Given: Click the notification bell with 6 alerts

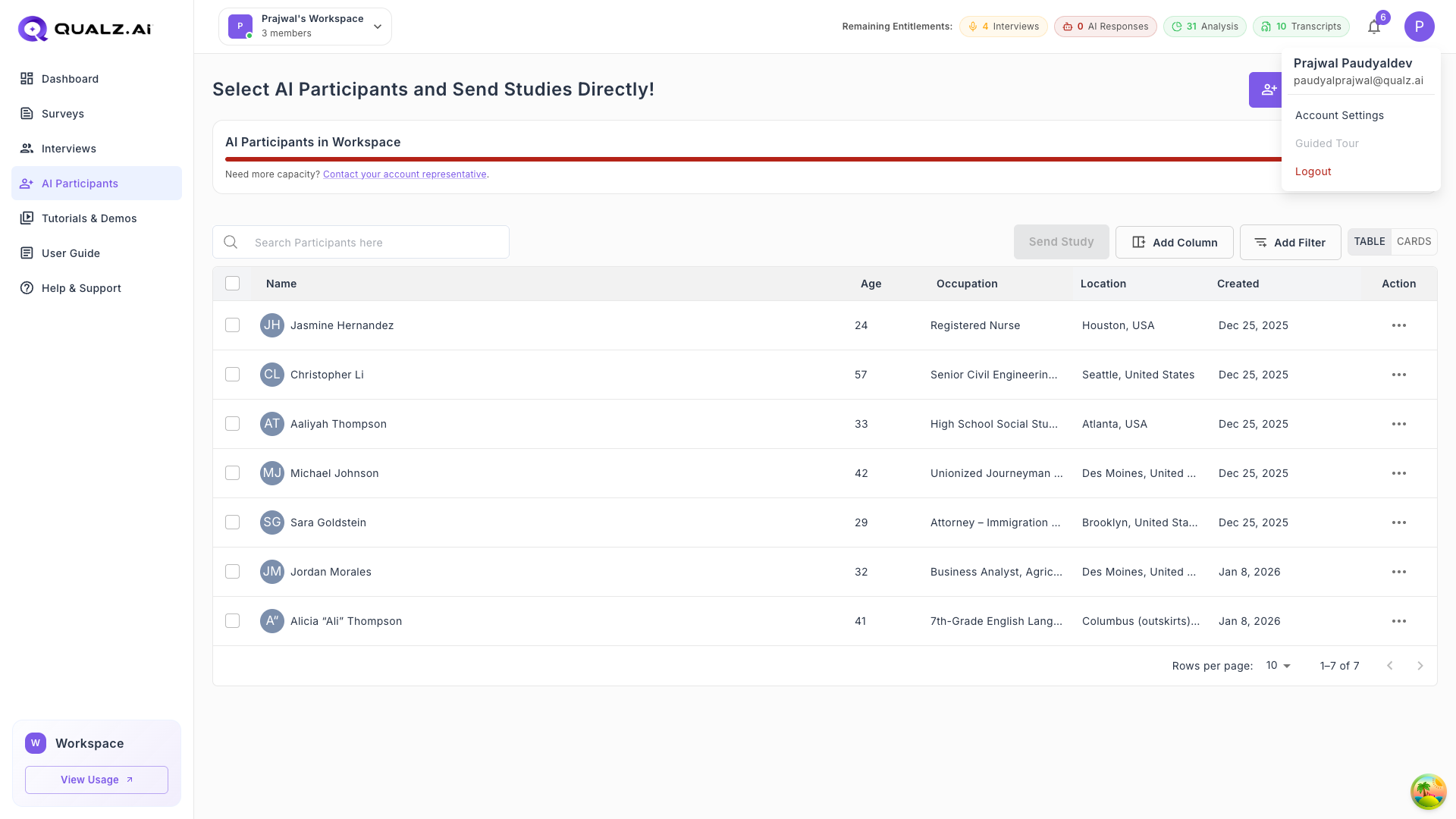Looking at the screenshot, I should coord(1373,27).
